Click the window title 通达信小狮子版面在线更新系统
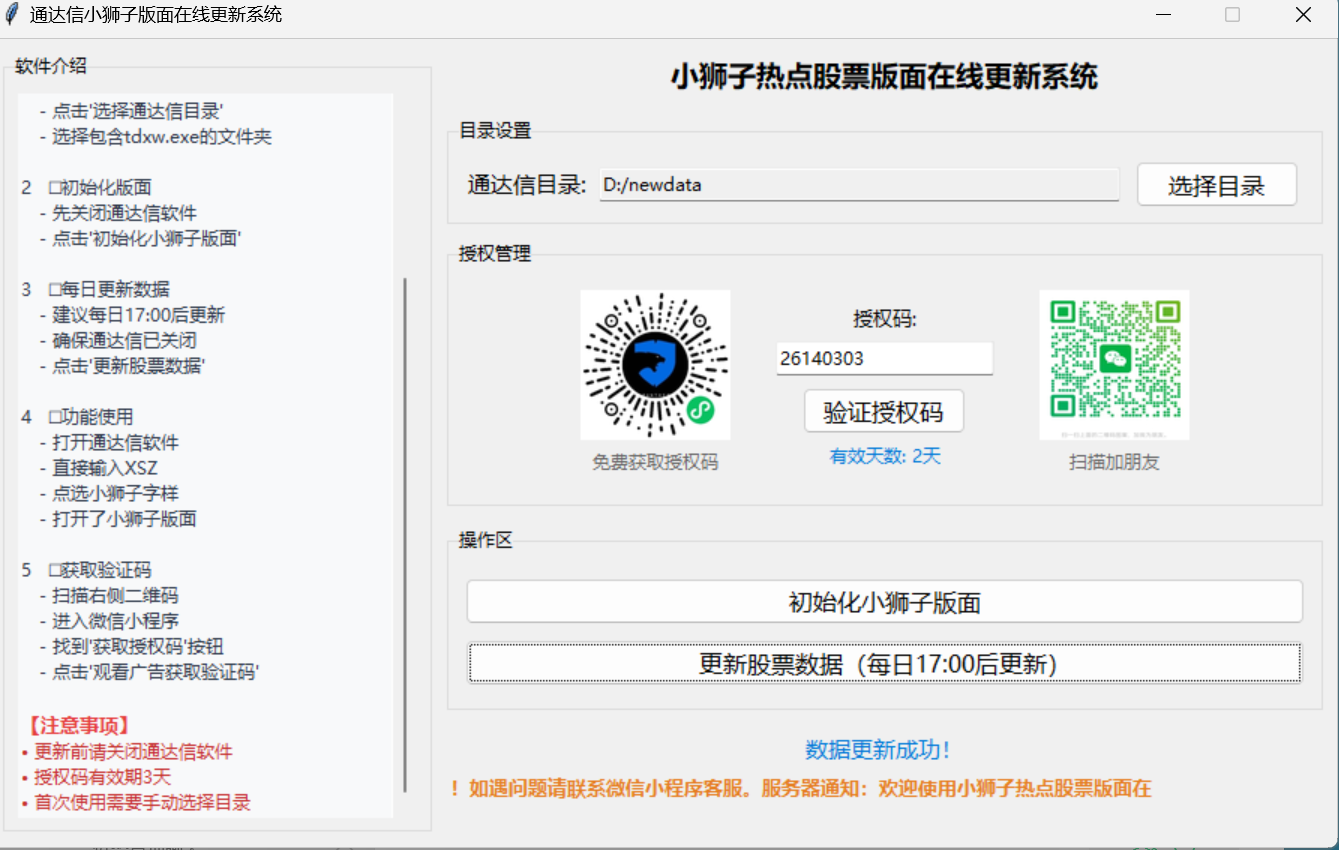 156,15
